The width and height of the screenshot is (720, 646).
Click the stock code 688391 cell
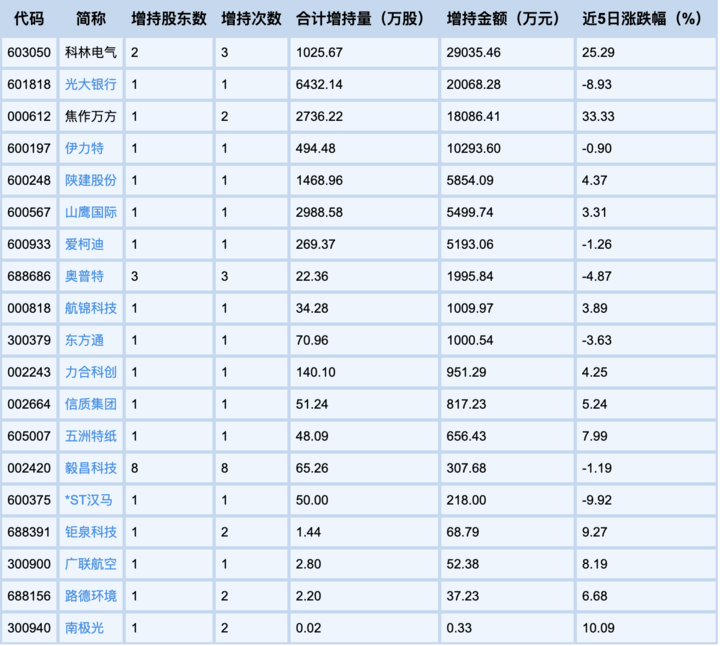(29, 532)
